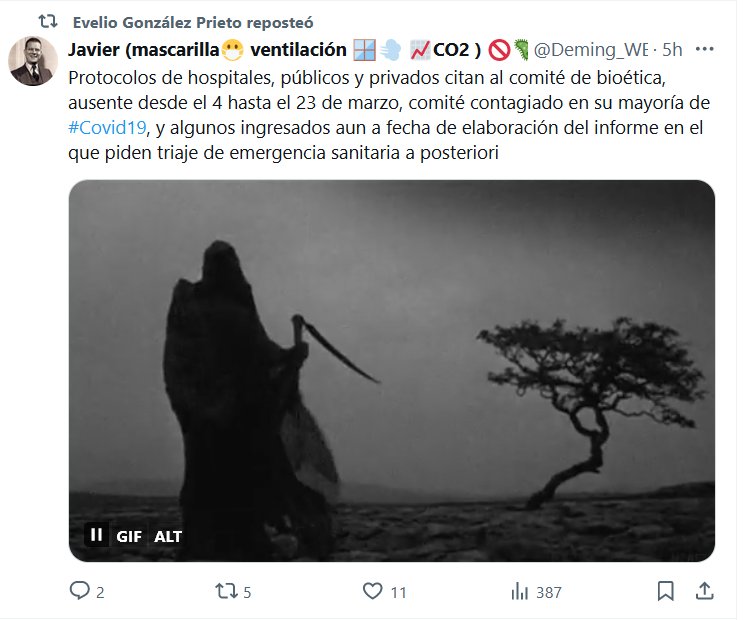Click the repost arrows icon beside Evelio
744x620 pixels.
point(47,21)
